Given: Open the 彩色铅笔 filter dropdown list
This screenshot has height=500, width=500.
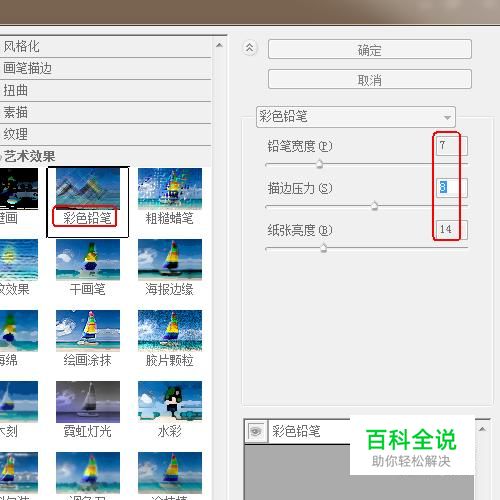Looking at the screenshot, I should (355, 117).
